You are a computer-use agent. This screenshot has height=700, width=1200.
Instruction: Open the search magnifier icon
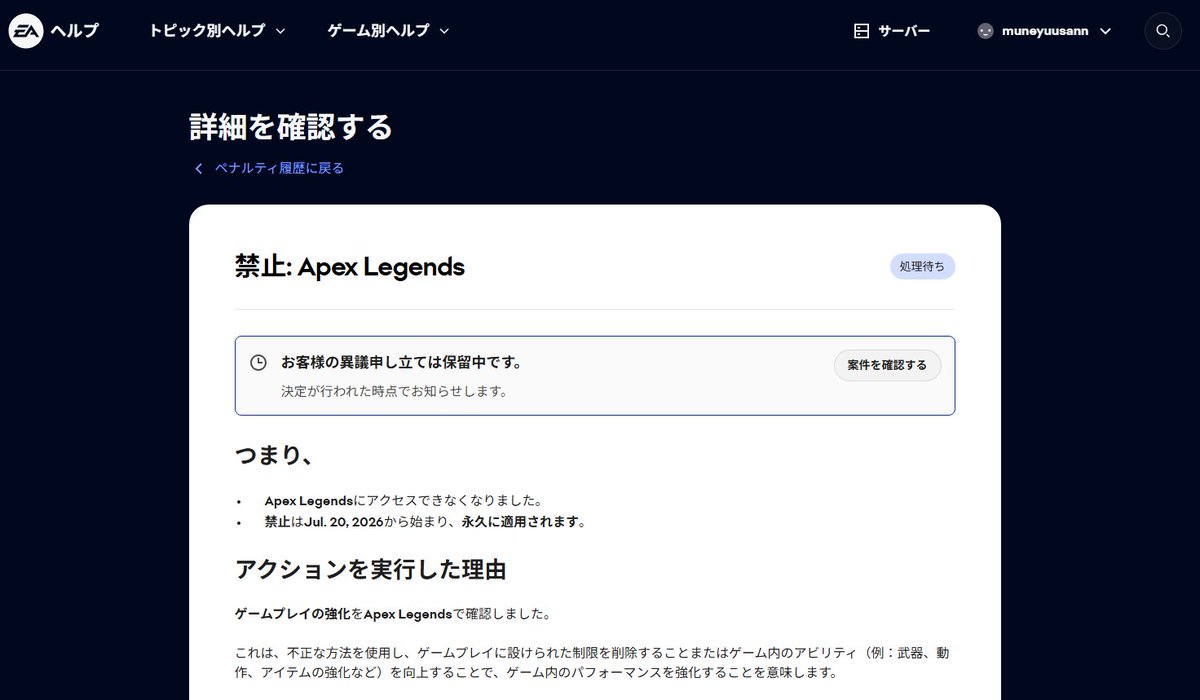pos(1163,31)
